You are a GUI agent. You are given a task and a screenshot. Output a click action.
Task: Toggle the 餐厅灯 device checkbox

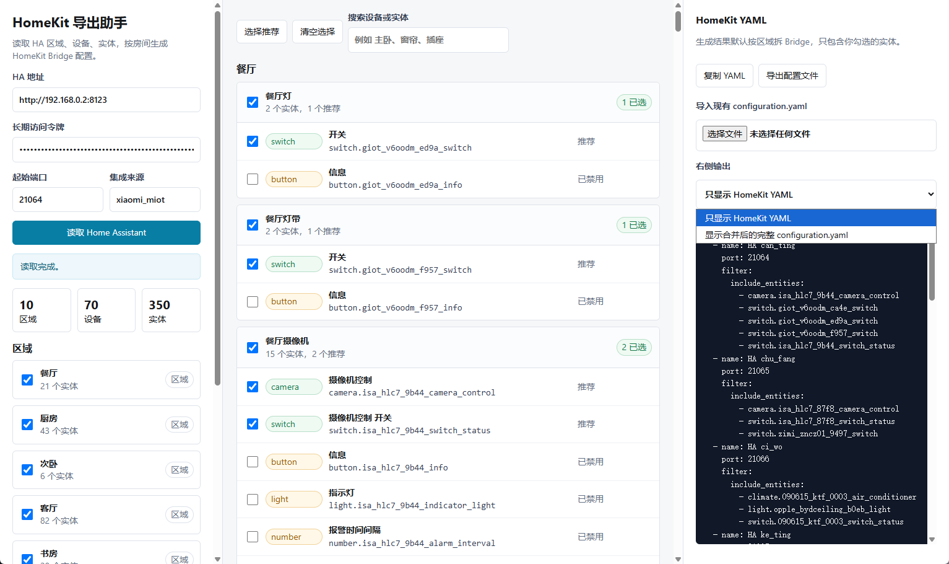252,102
